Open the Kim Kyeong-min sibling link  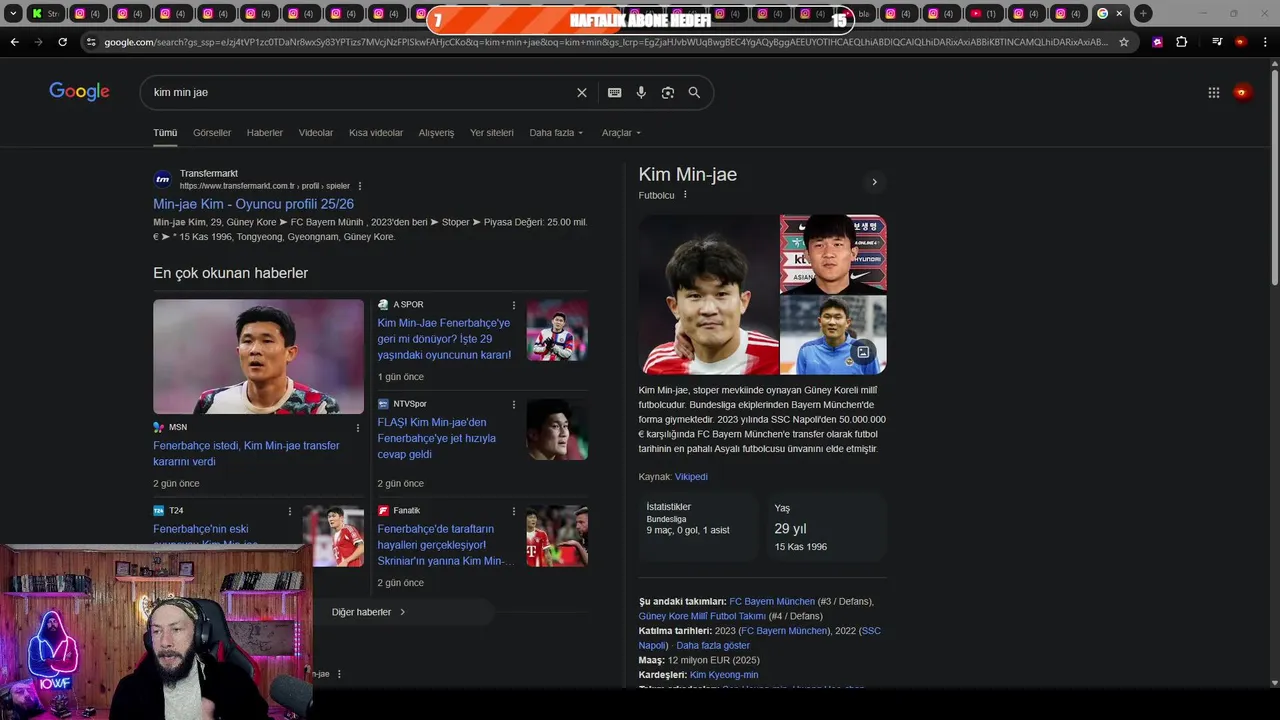[724, 675]
